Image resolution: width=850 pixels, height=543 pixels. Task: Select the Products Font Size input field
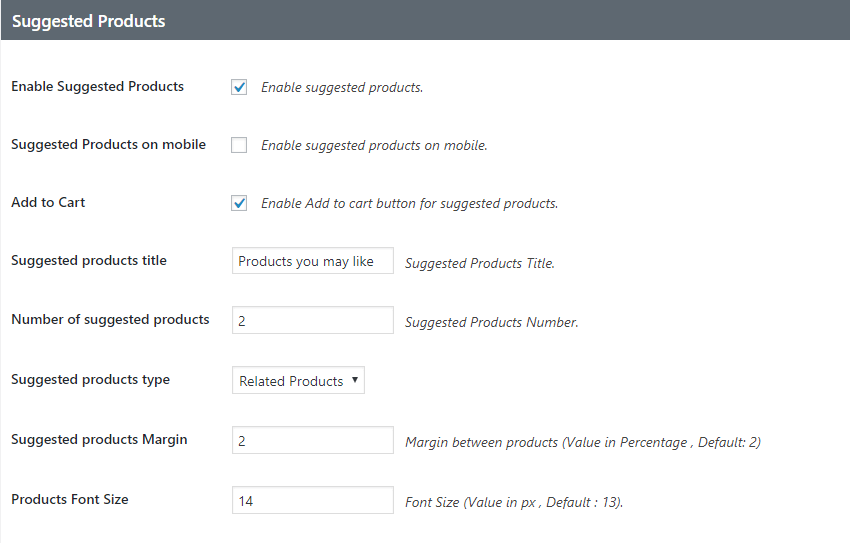(x=312, y=500)
